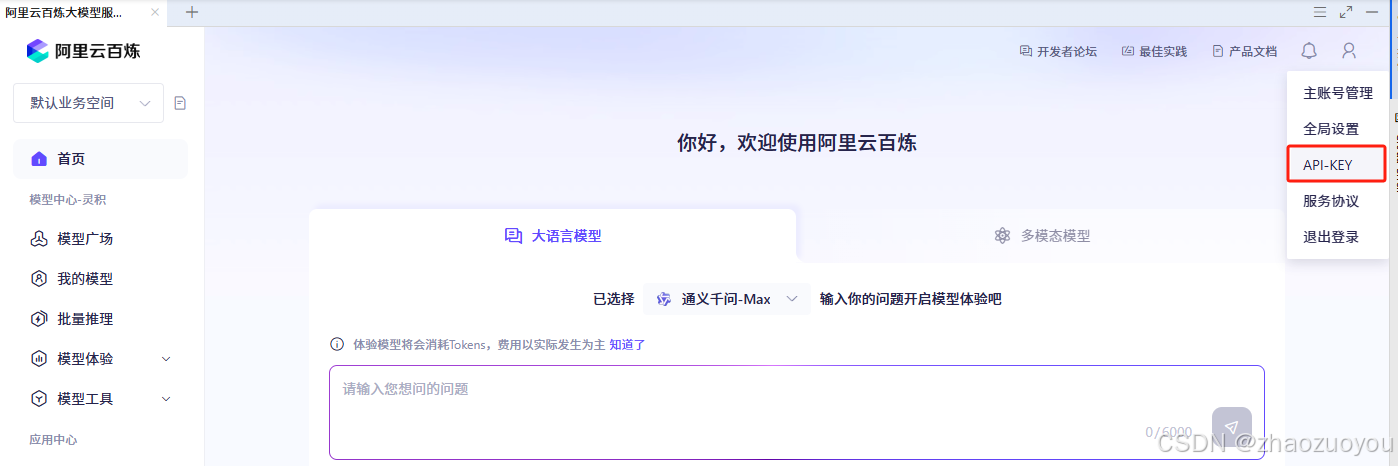This screenshot has width=1398, height=466.
Task: Click the 开发者论坛 forum icon
Action: point(1025,51)
